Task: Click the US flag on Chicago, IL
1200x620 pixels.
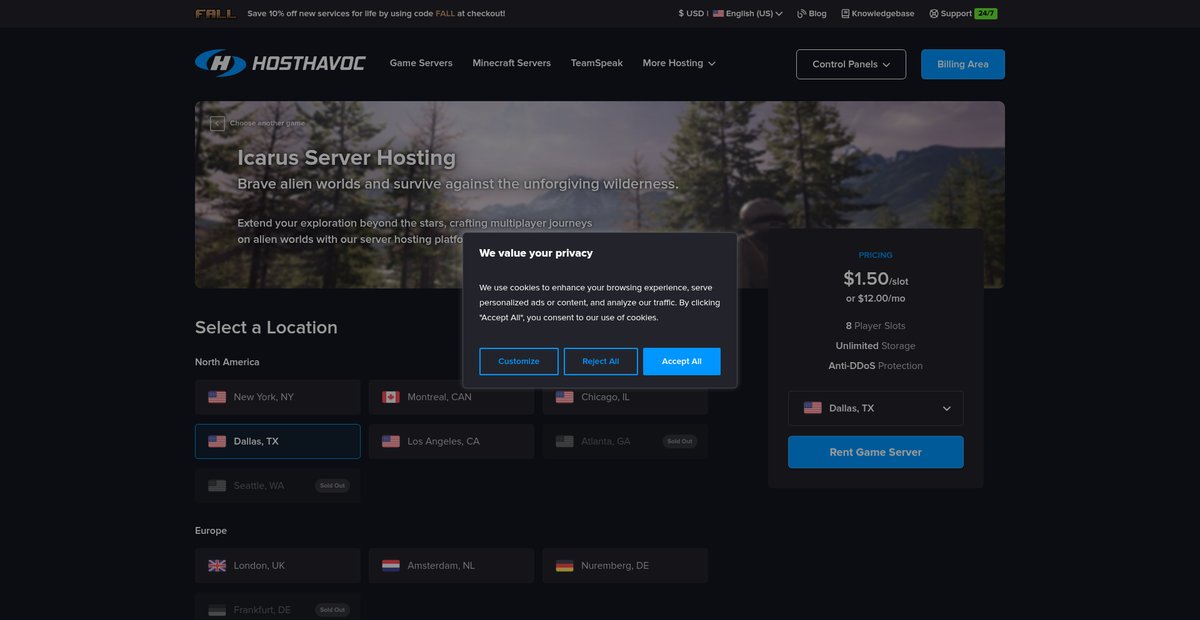Action: [565, 397]
